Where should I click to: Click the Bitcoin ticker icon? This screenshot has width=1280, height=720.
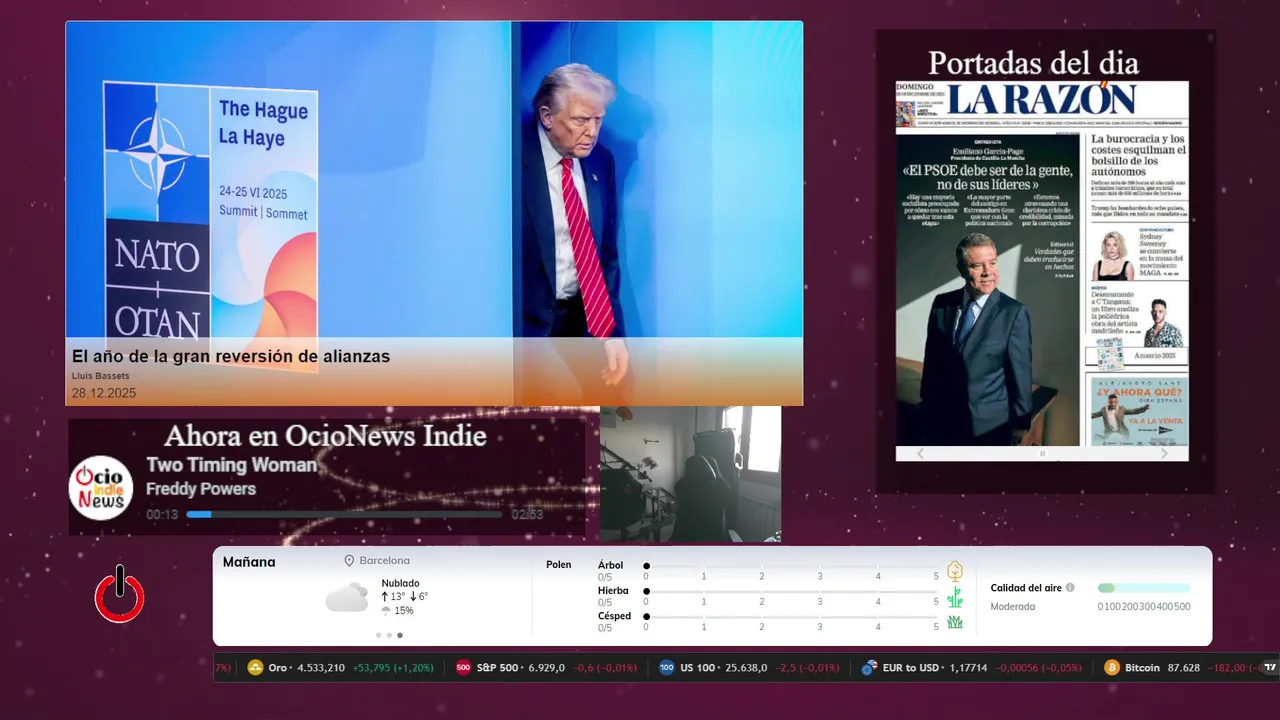(x=1111, y=668)
